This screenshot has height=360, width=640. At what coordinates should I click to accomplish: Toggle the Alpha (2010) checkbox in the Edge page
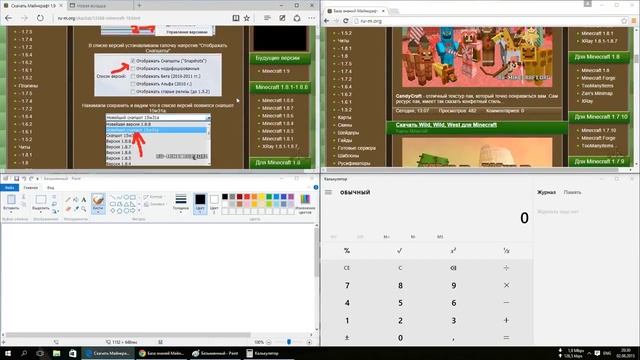click(133, 84)
